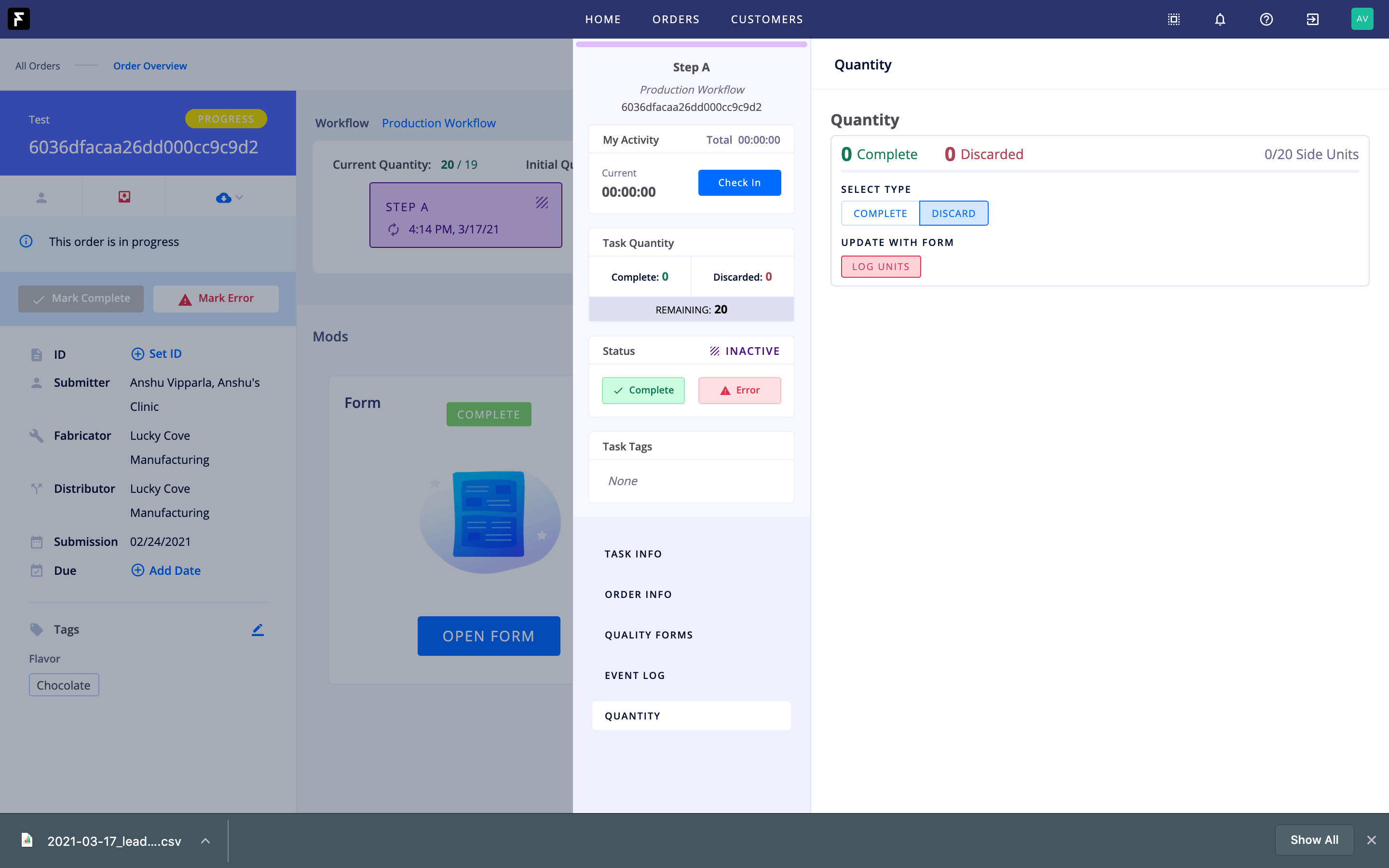1389x868 pixels.
Task: Click the LOG UNITS button
Action: 881,267
